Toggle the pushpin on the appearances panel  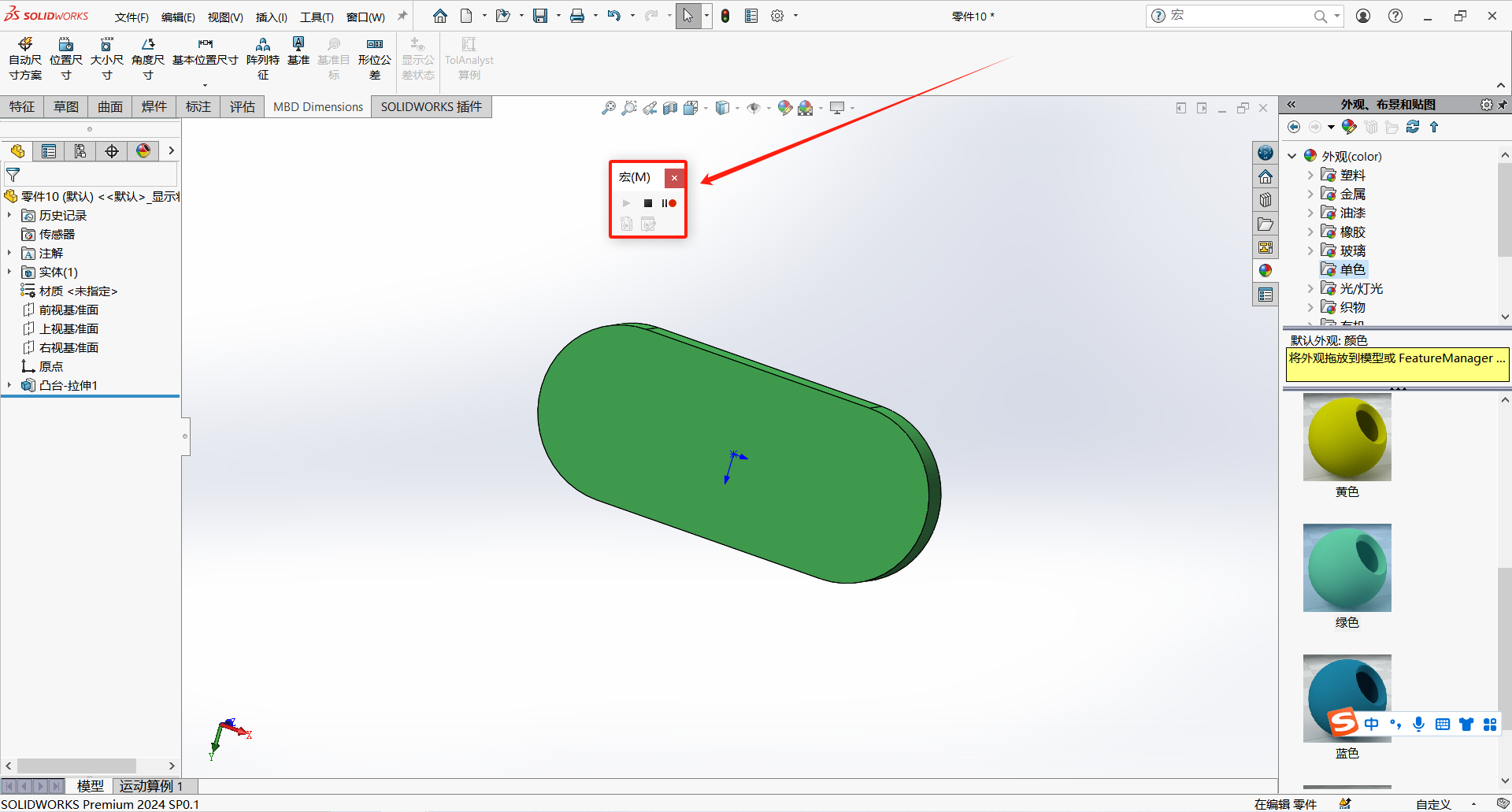[x=1503, y=104]
